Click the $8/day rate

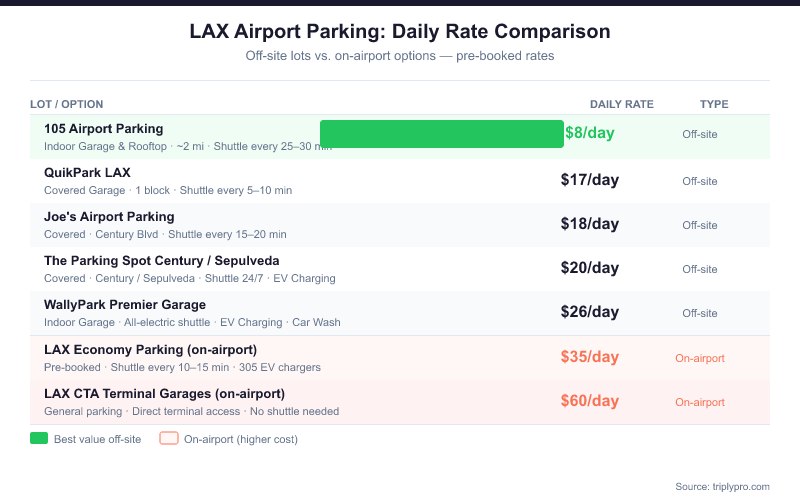[590, 133]
